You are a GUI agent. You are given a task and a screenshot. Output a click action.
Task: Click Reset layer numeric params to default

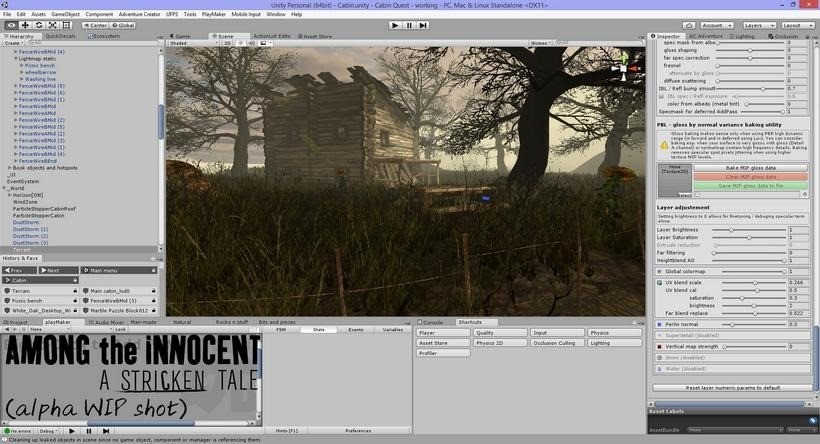tap(733, 388)
